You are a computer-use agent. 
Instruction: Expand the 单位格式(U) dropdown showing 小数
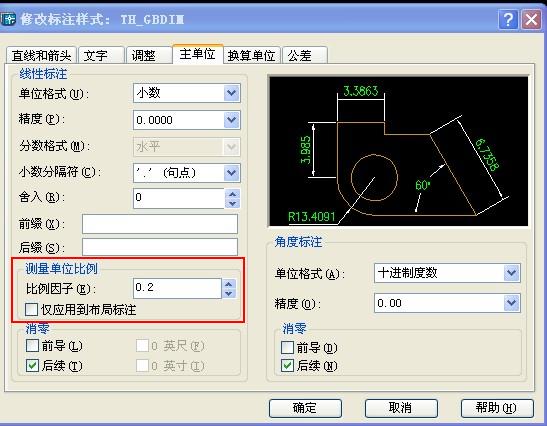(232, 93)
